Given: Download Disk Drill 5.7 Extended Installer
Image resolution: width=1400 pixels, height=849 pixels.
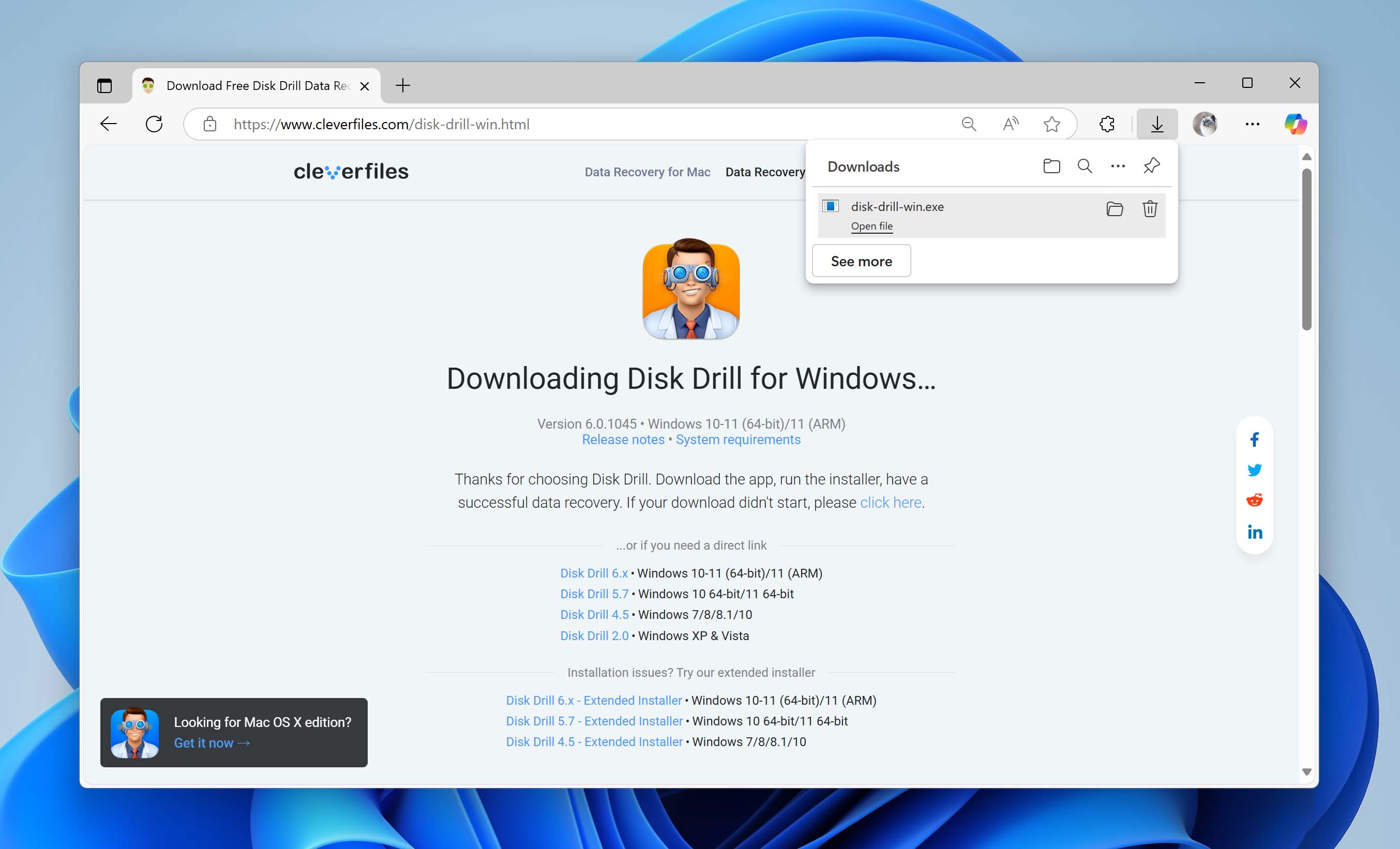Looking at the screenshot, I should (x=594, y=721).
